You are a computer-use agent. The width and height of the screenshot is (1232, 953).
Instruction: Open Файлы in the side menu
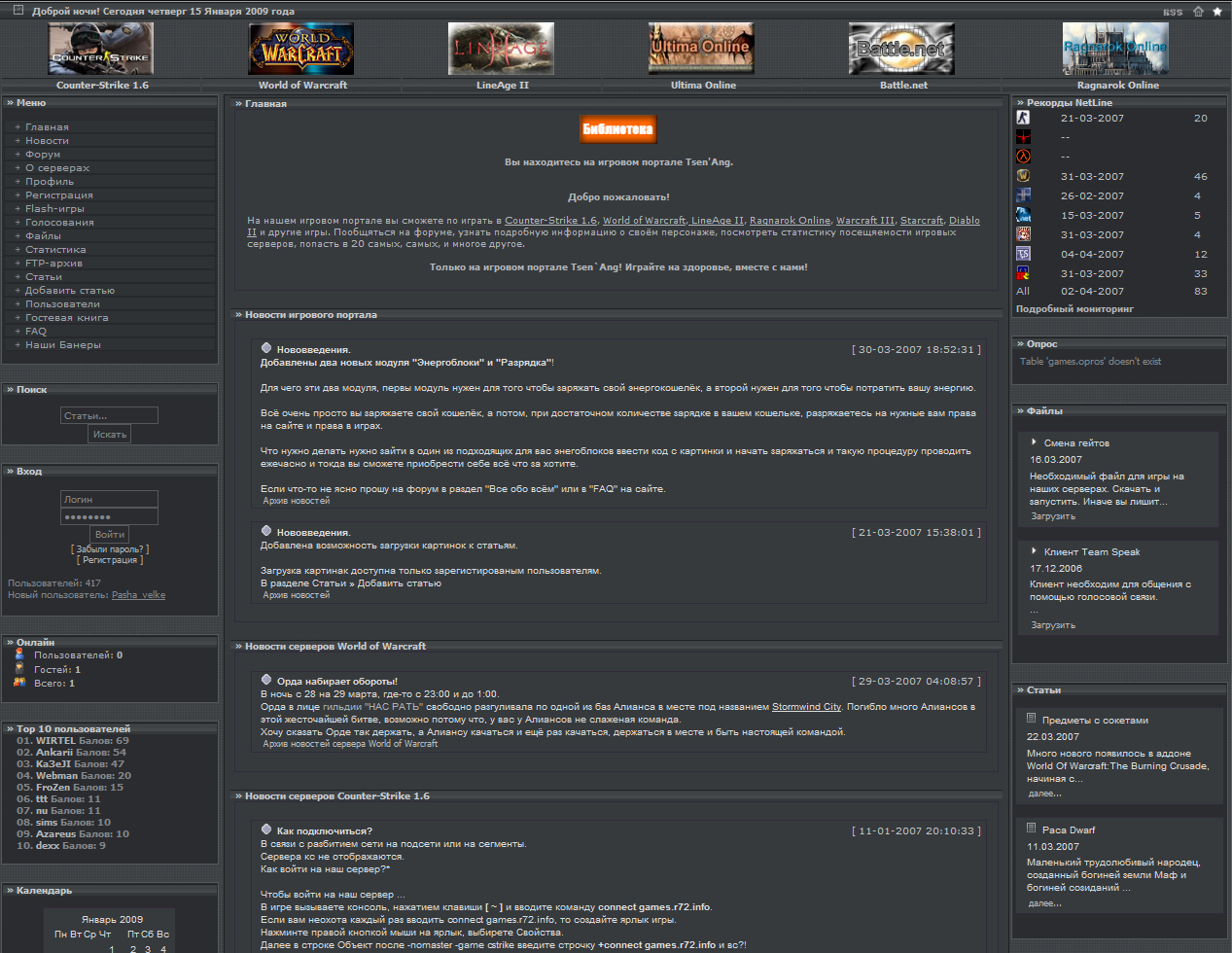(x=43, y=236)
